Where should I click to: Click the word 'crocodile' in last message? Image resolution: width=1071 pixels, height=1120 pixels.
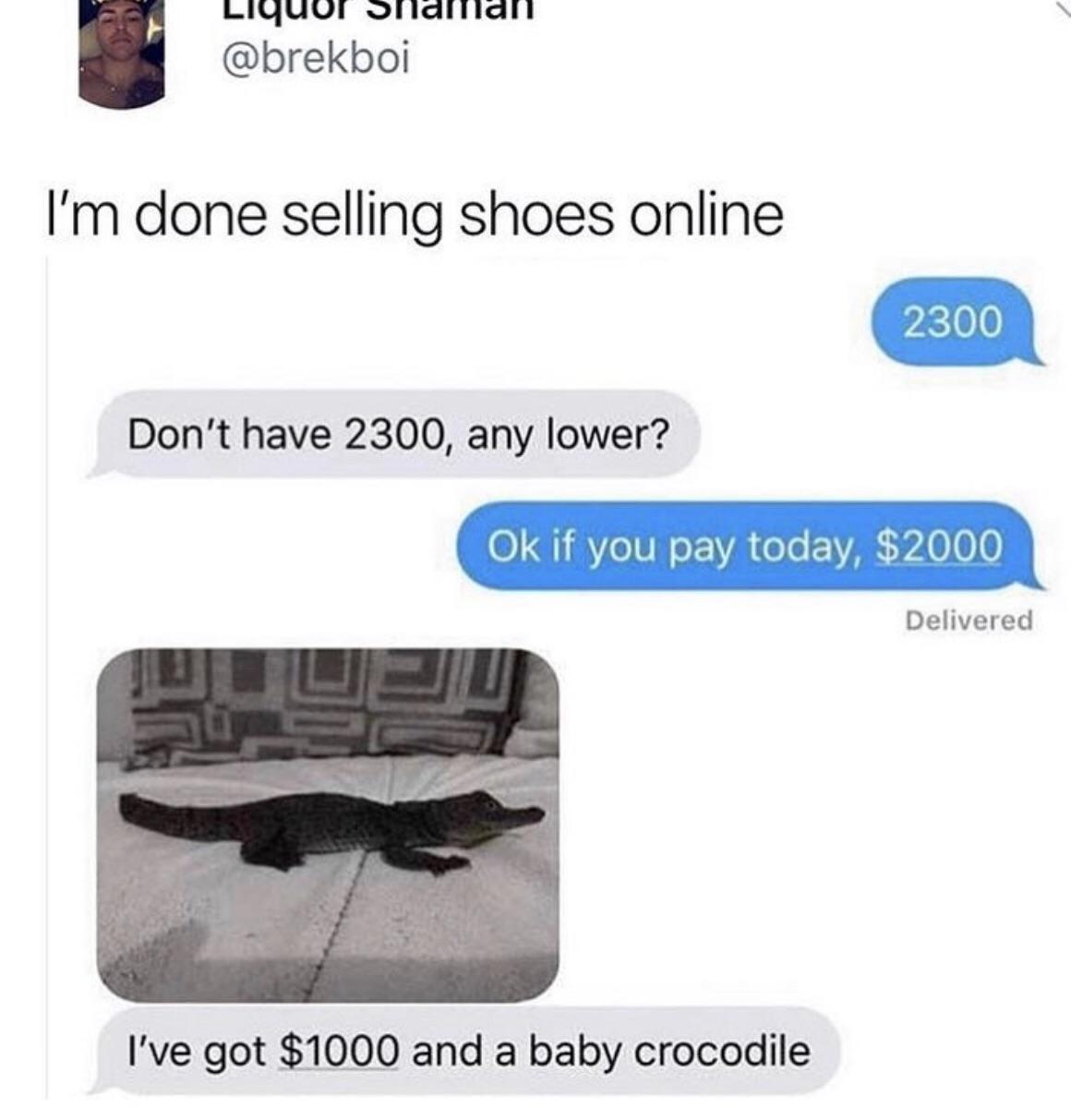[721, 1052]
